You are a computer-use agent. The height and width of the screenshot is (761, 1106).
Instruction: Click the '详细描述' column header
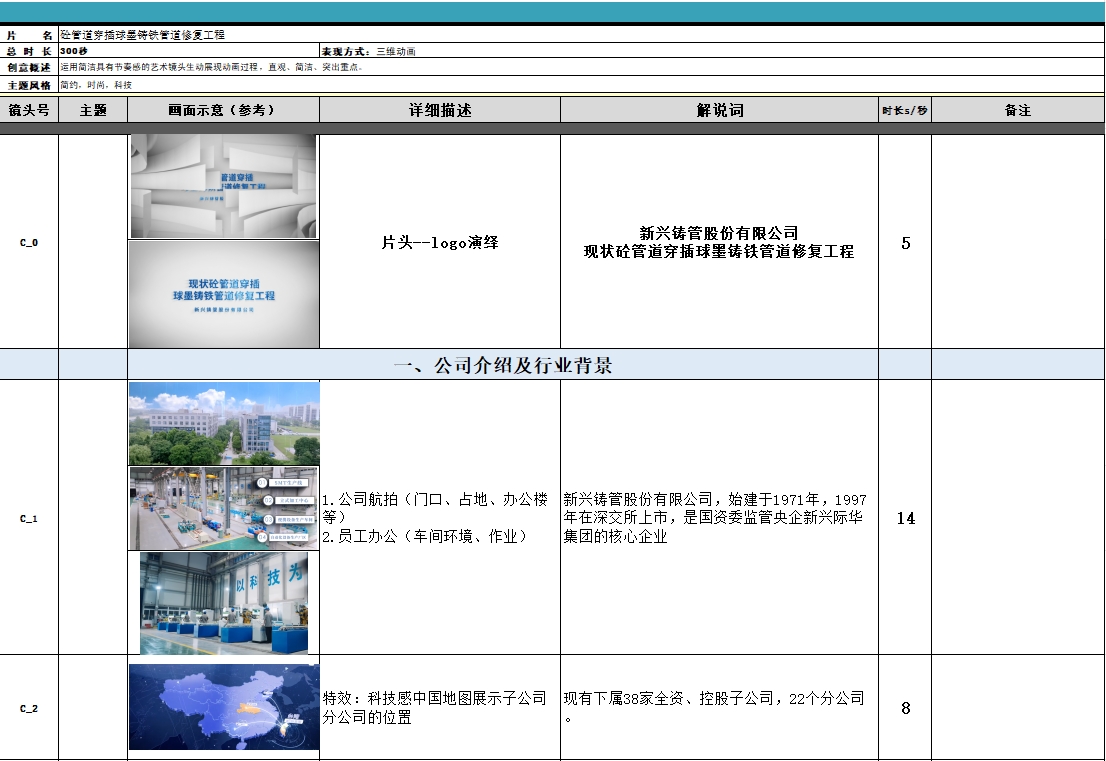tap(440, 110)
